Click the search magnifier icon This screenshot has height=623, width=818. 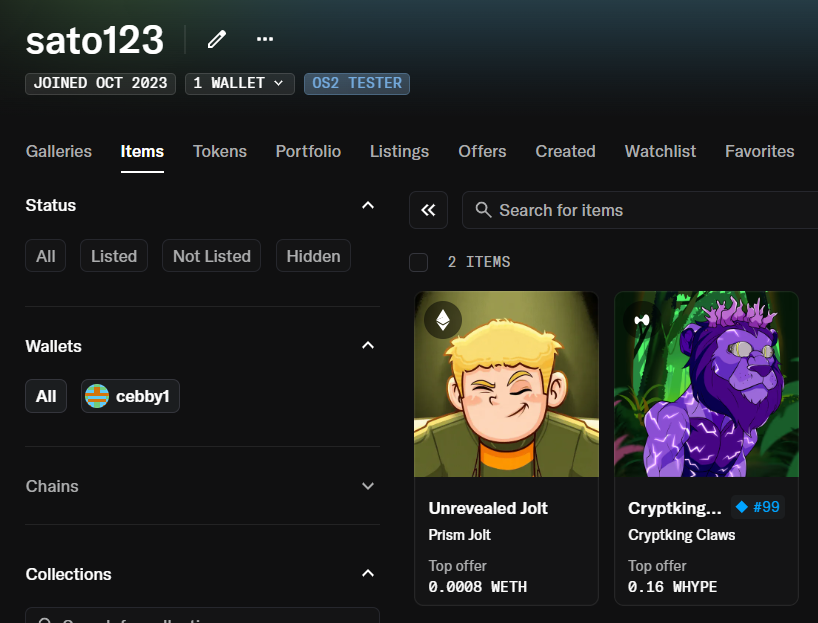[x=483, y=210]
